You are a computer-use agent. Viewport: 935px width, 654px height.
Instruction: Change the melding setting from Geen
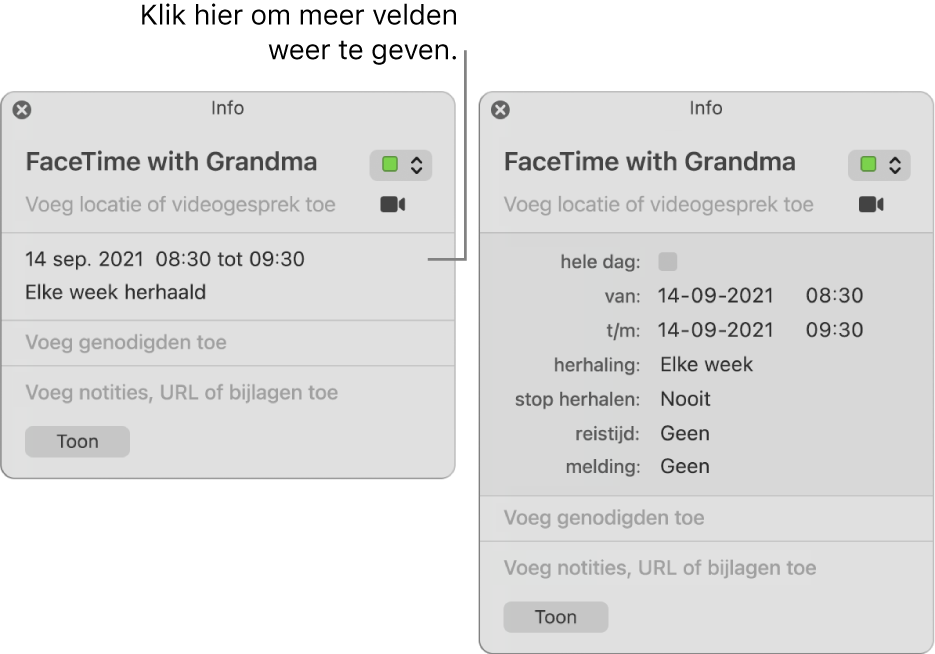coord(684,466)
